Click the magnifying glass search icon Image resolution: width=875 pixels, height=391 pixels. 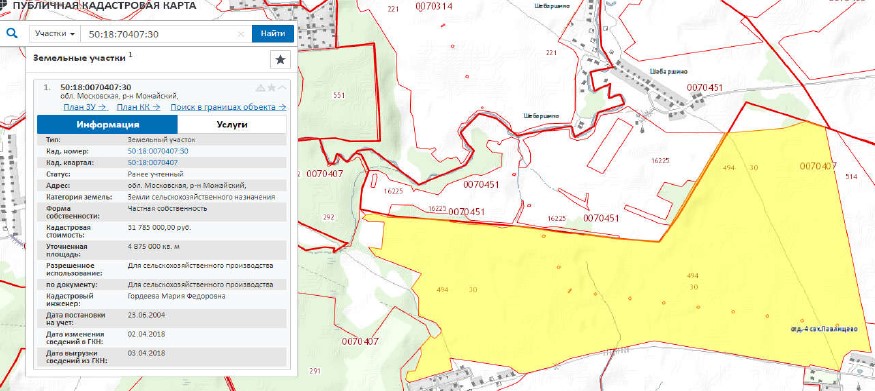click(x=12, y=33)
